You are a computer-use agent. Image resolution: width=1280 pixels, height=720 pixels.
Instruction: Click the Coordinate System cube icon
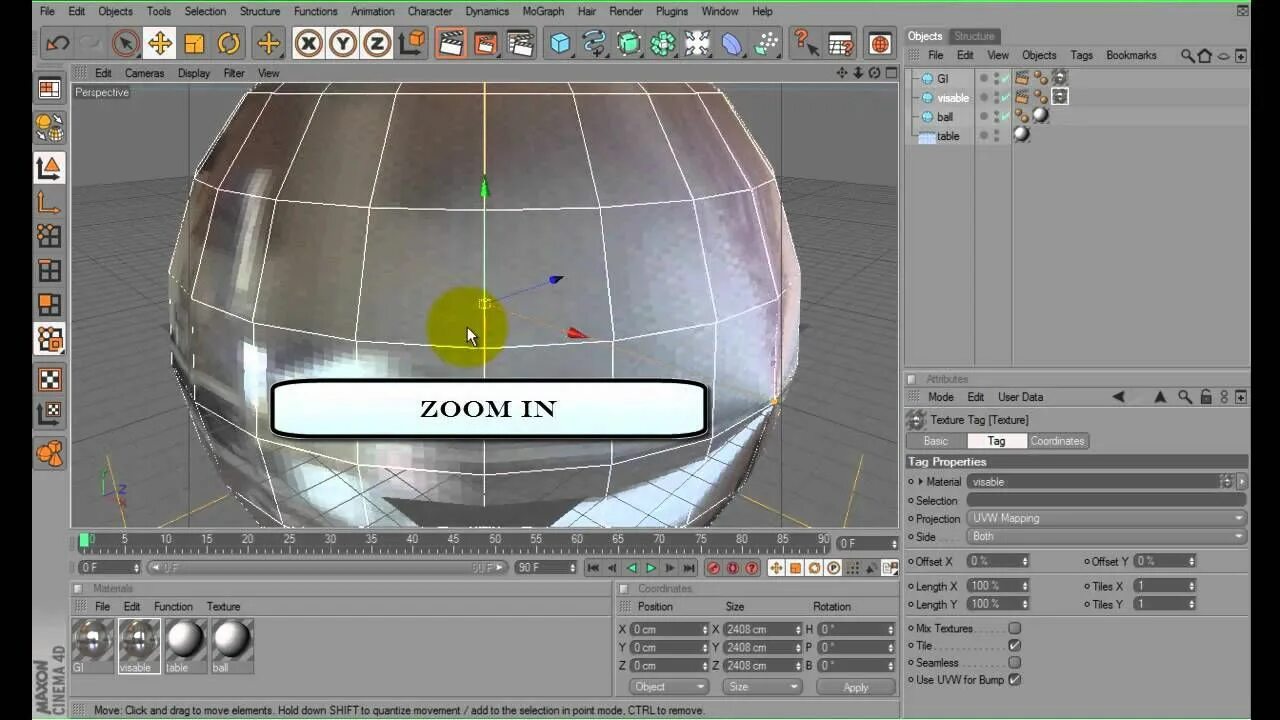[411, 43]
